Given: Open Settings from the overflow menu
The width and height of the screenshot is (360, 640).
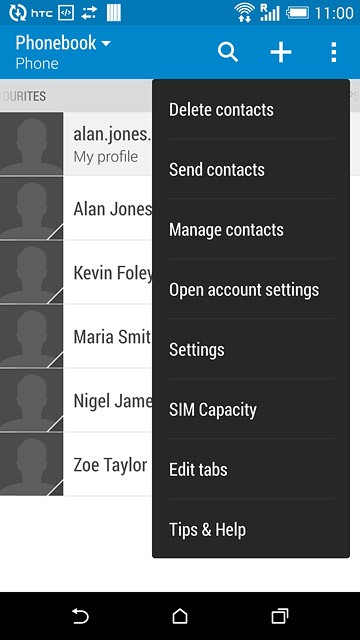Looking at the screenshot, I should click(251, 349).
